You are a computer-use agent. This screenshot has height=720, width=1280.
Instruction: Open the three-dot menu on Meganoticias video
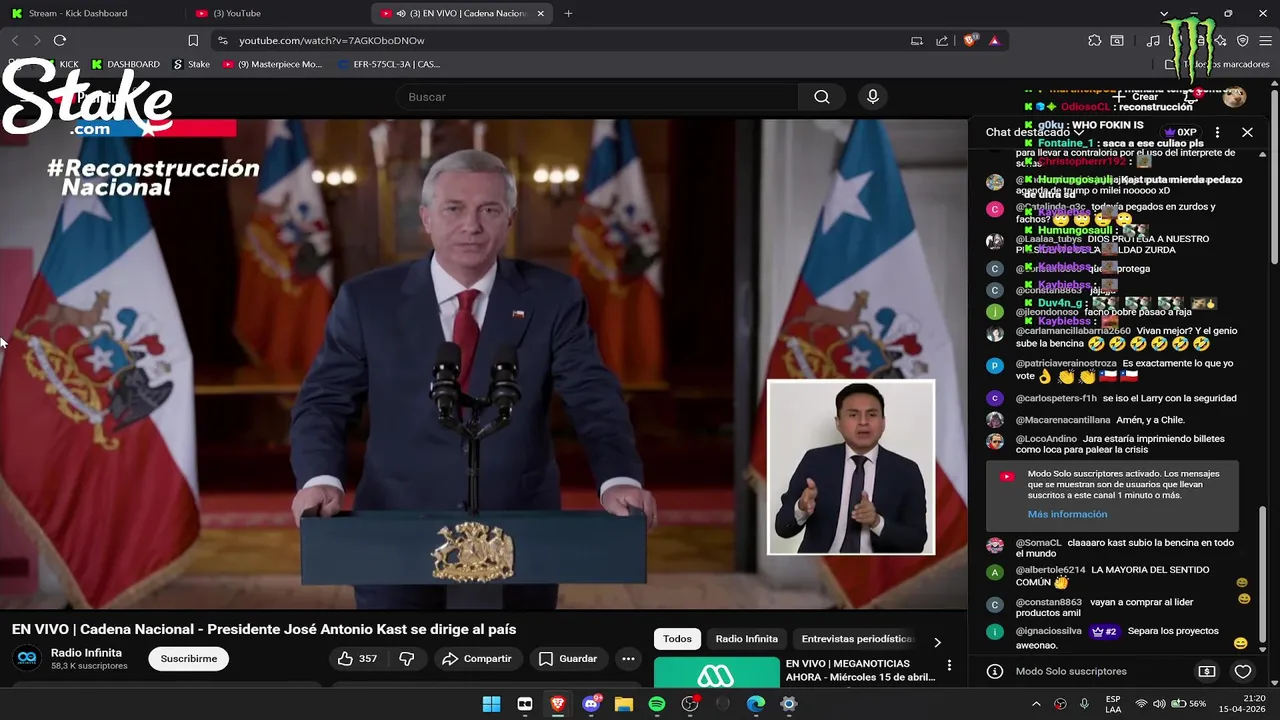[949, 665]
